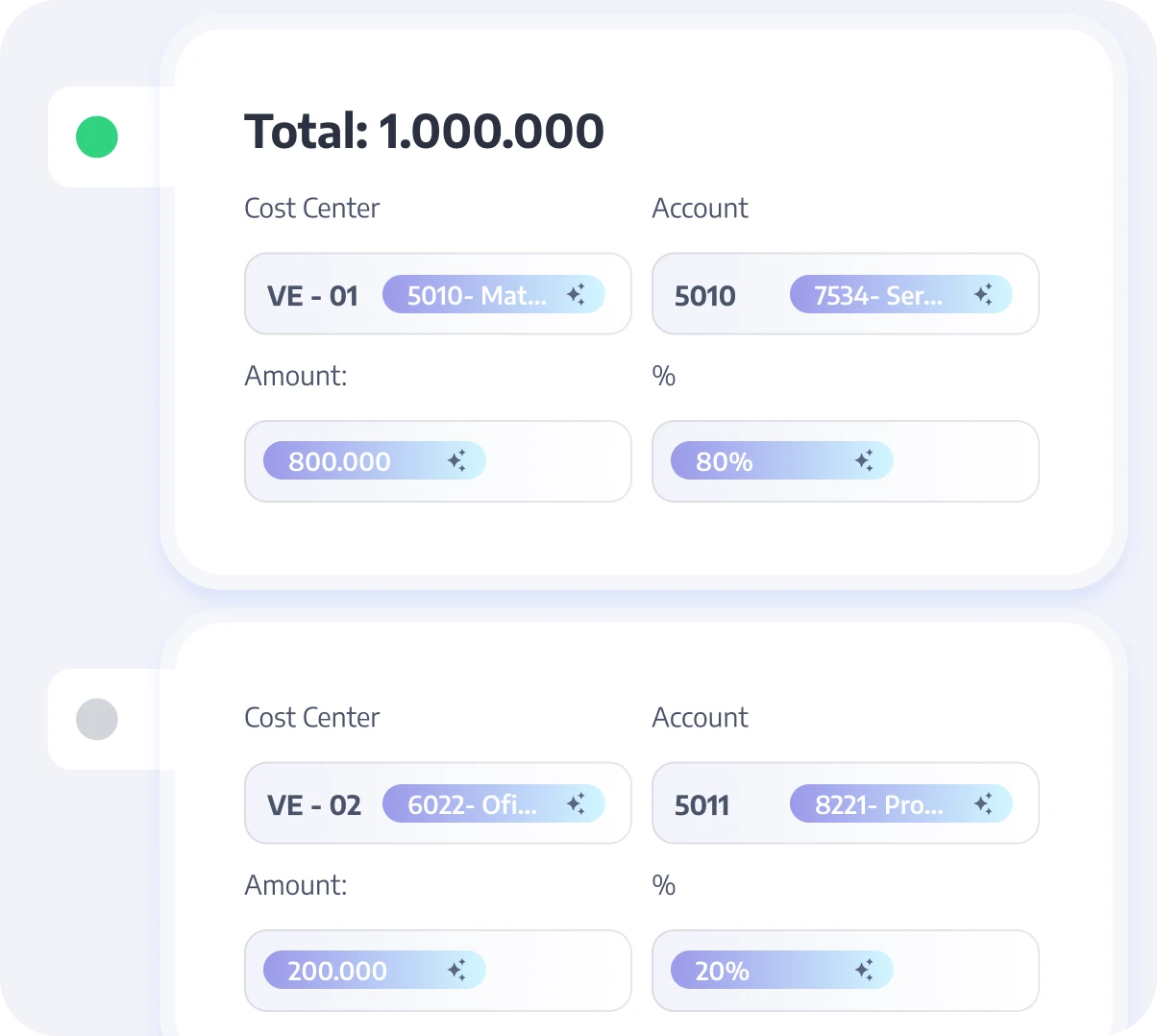The height and width of the screenshot is (1036, 1157).
Task: Click sparkle icon on 200.000 amount
Action: click(x=456, y=971)
